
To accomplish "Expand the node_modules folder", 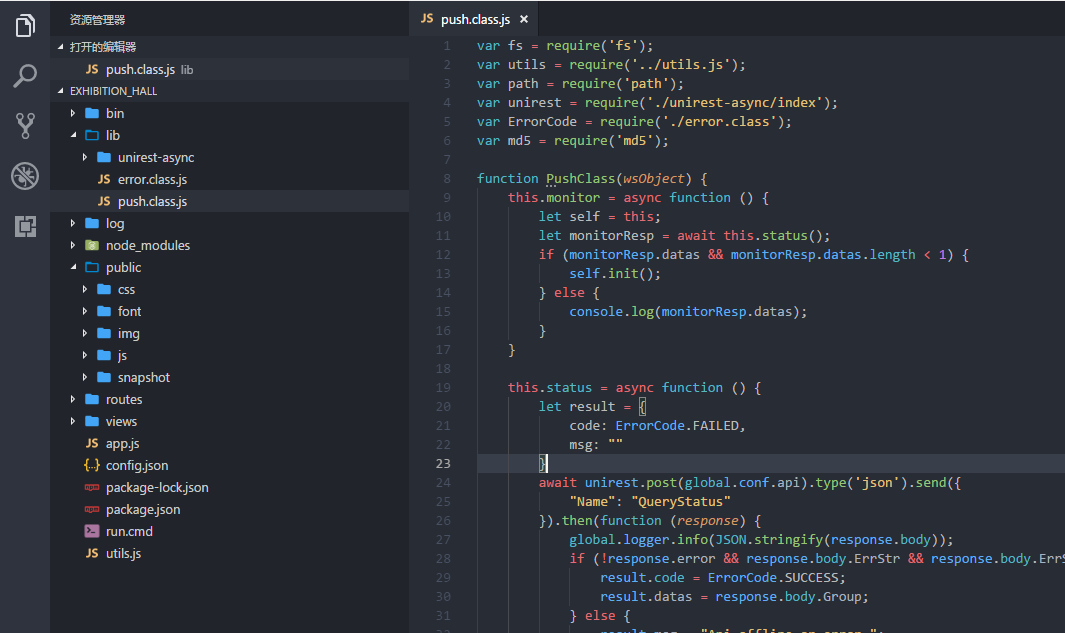I will point(147,245).
